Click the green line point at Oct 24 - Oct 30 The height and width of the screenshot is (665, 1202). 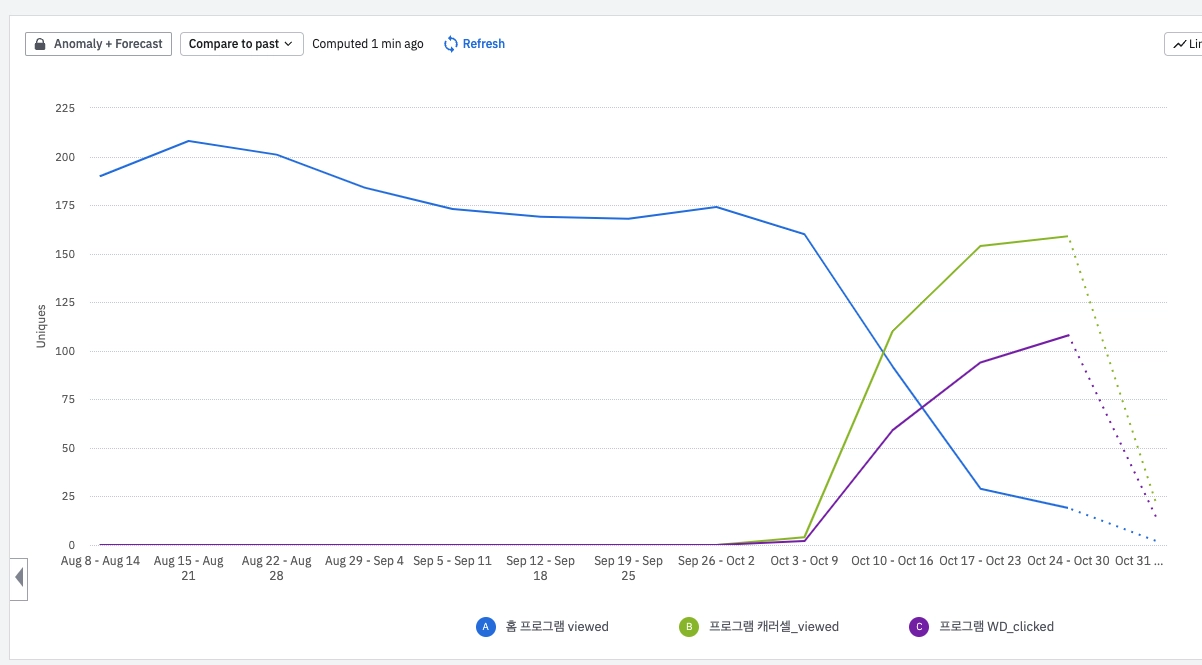(x=1068, y=236)
